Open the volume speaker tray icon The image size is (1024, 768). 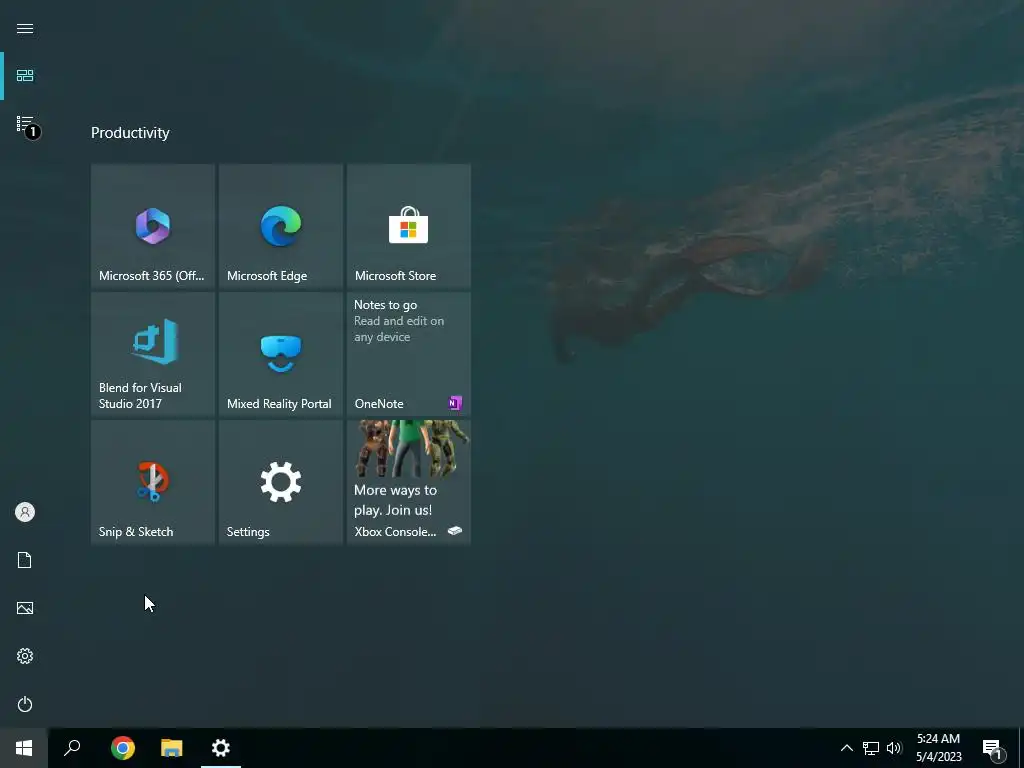[894, 748]
